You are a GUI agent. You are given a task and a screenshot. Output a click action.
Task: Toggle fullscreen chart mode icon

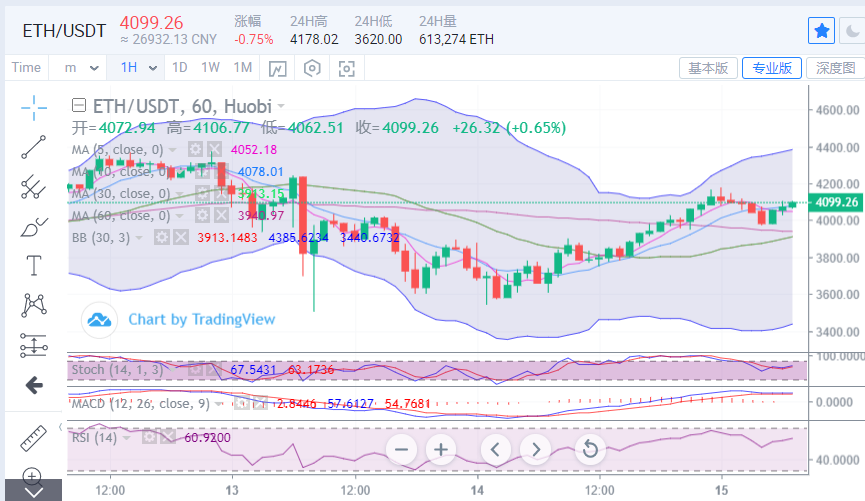346,68
